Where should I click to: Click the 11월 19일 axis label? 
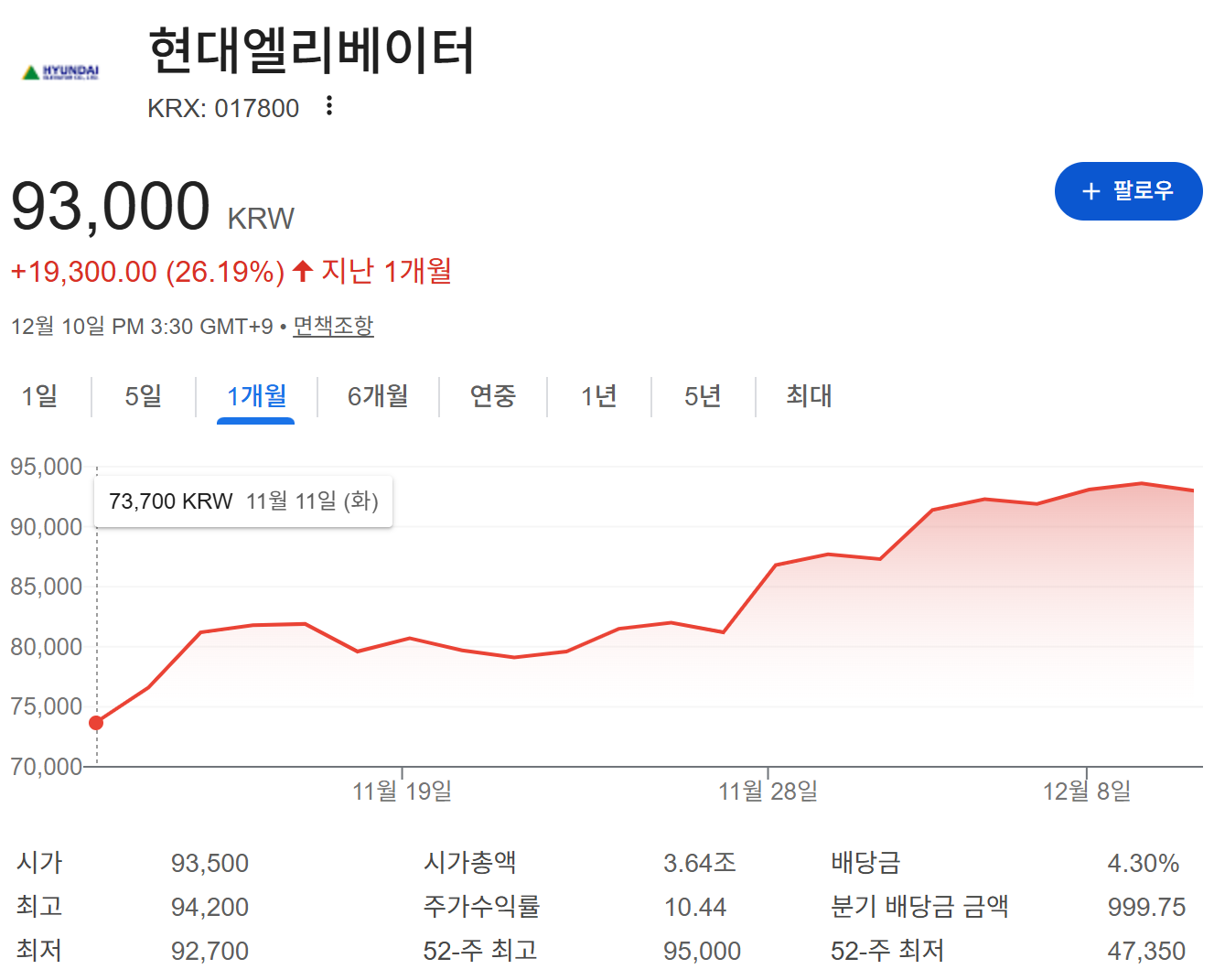(403, 791)
